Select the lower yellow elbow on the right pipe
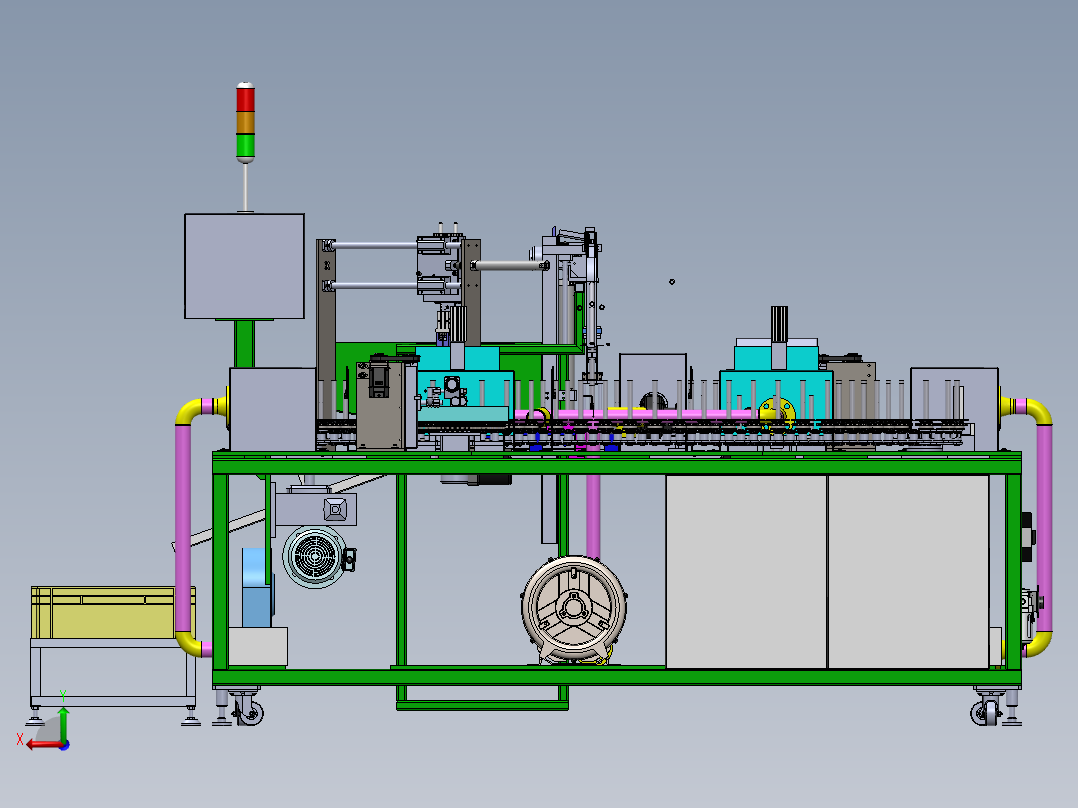 (1038, 644)
